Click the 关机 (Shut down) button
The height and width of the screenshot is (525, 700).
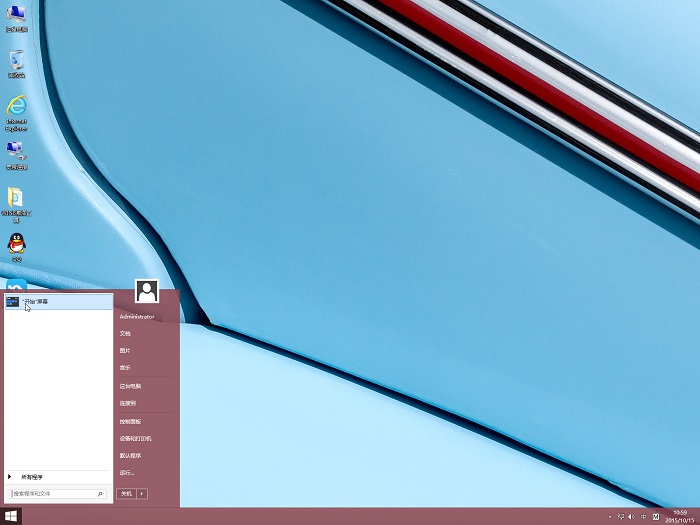[126, 493]
